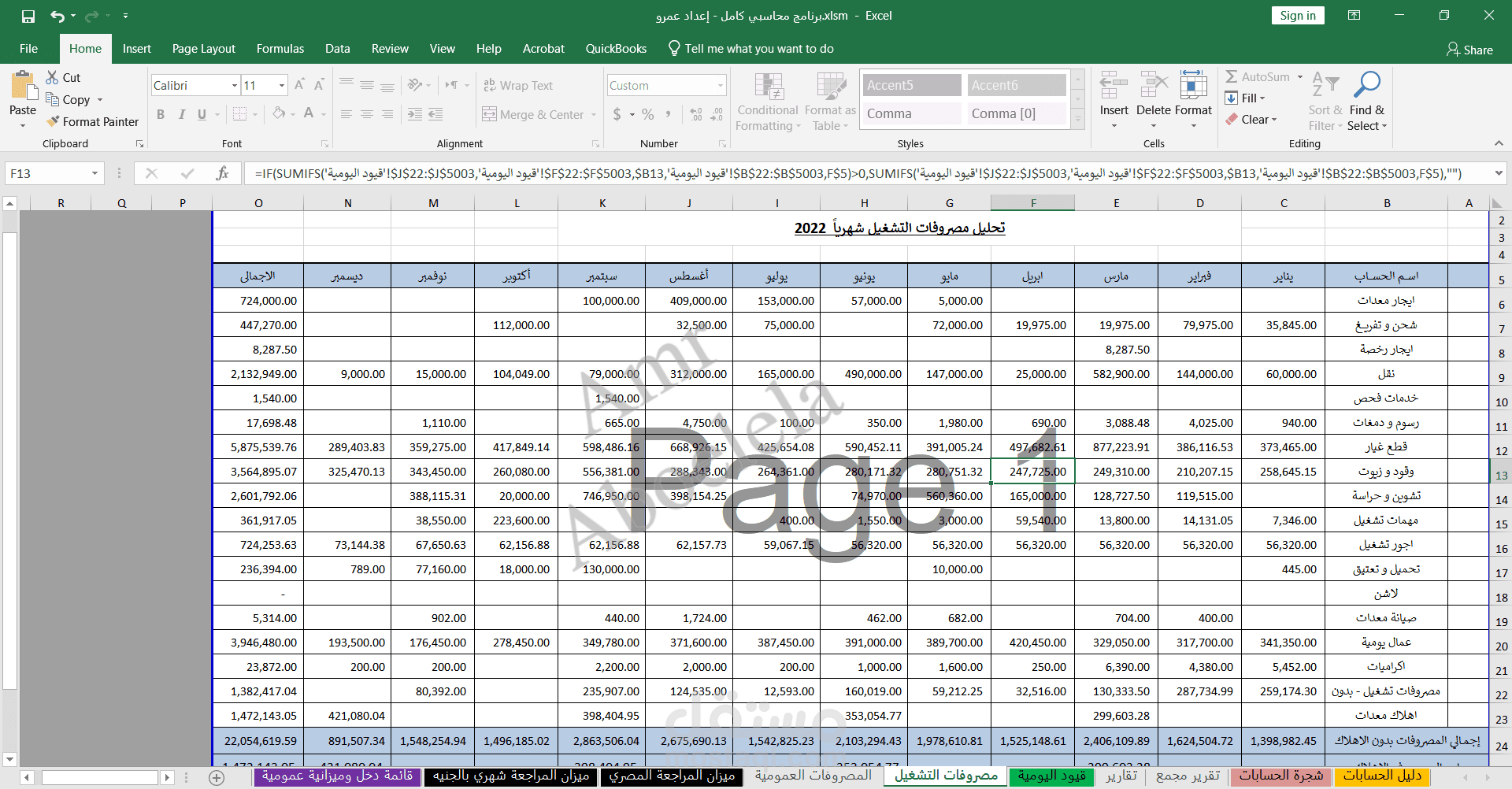Toggle middle vertical alignment
Viewport: 1512px width, 789px height.
coord(366,85)
